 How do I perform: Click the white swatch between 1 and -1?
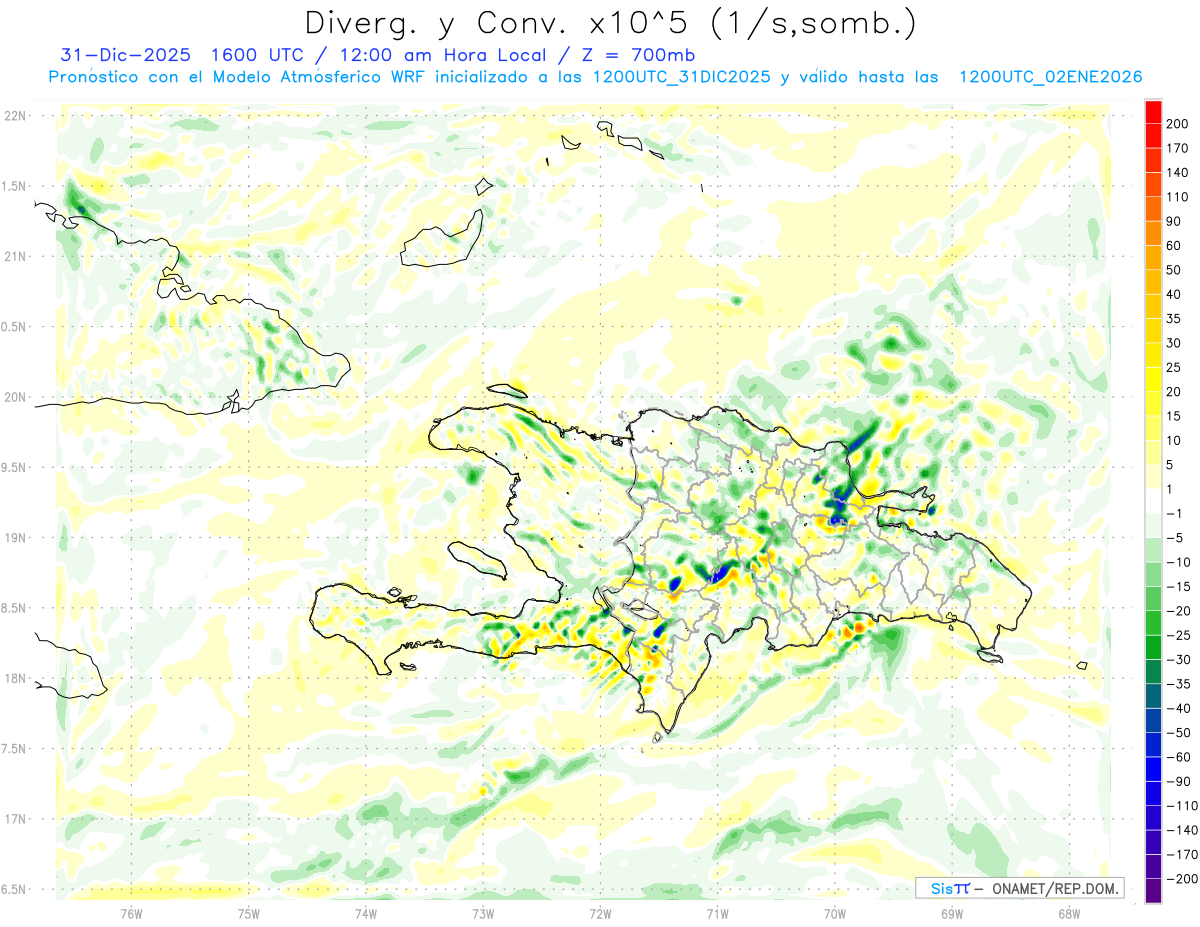tap(1153, 501)
